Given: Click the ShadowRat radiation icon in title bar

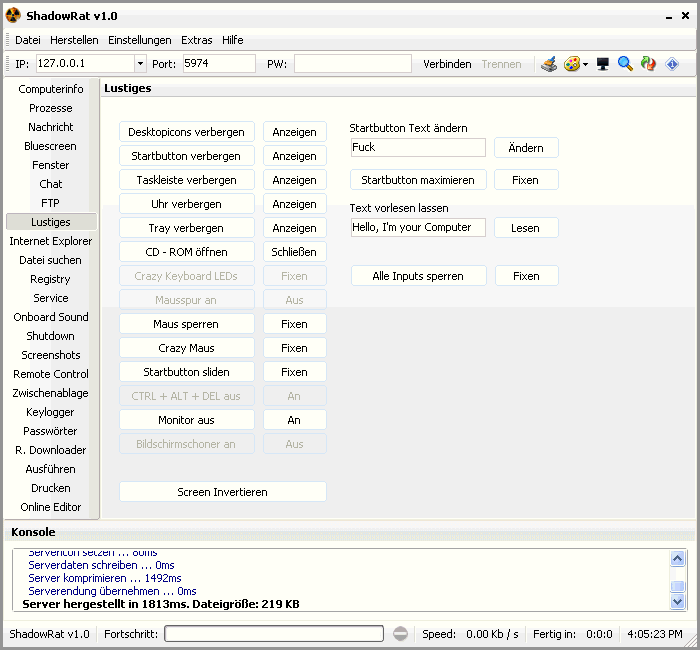Looking at the screenshot, I should (x=13, y=15).
